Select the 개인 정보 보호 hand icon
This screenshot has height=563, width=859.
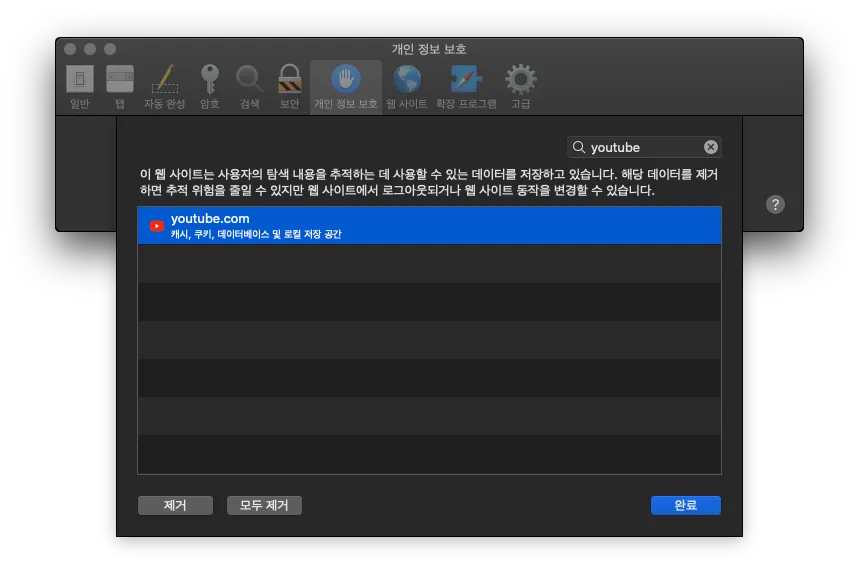coord(346,79)
